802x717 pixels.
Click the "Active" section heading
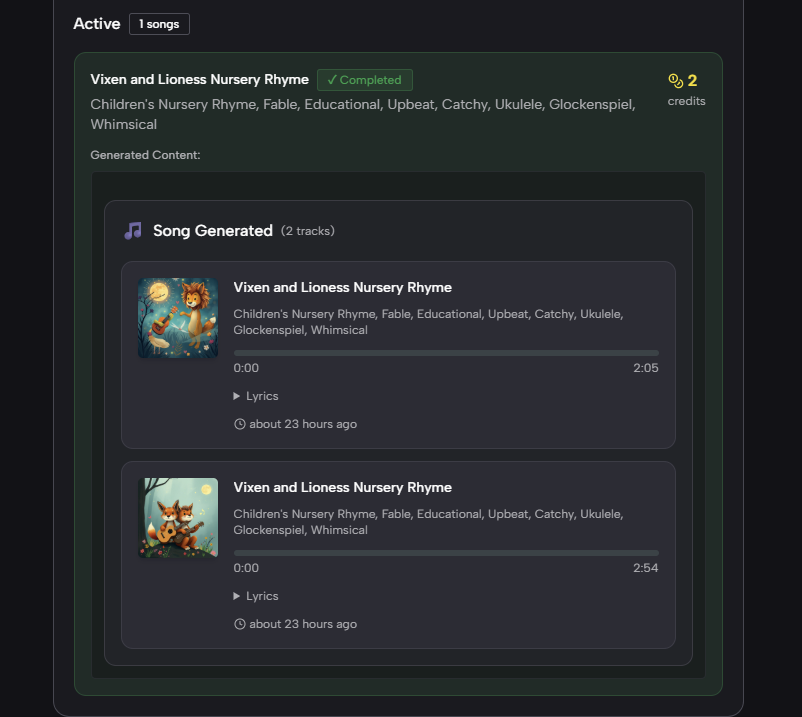96,24
